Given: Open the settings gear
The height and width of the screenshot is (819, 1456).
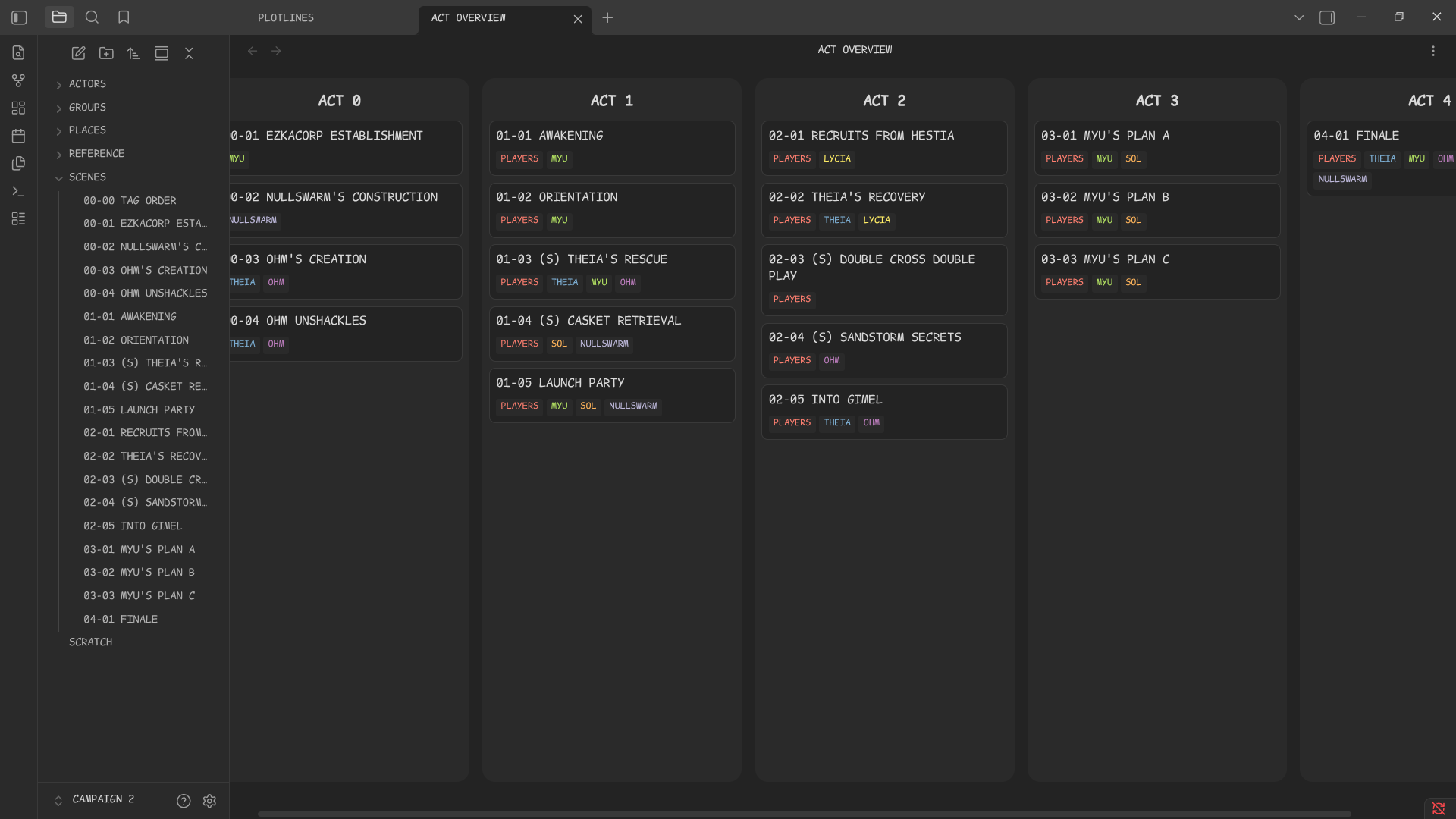Looking at the screenshot, I should pyautogui.click(x=209, y=801).
